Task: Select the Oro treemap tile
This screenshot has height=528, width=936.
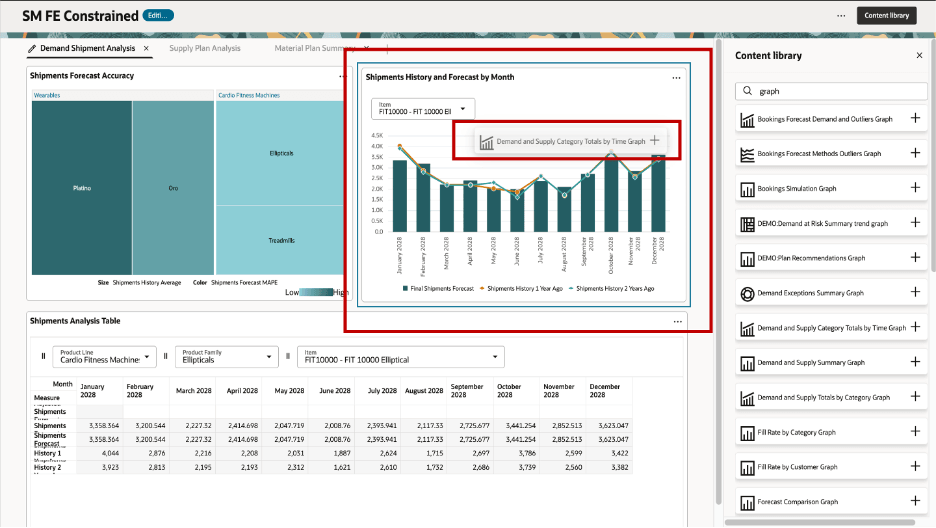Action: pyautogui.click(x=173, y=188)
